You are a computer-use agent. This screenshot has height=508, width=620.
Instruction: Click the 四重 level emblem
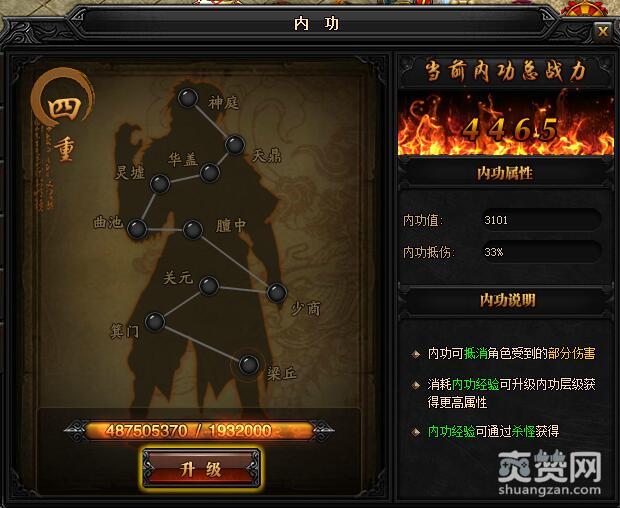click(x=63, y=117)
